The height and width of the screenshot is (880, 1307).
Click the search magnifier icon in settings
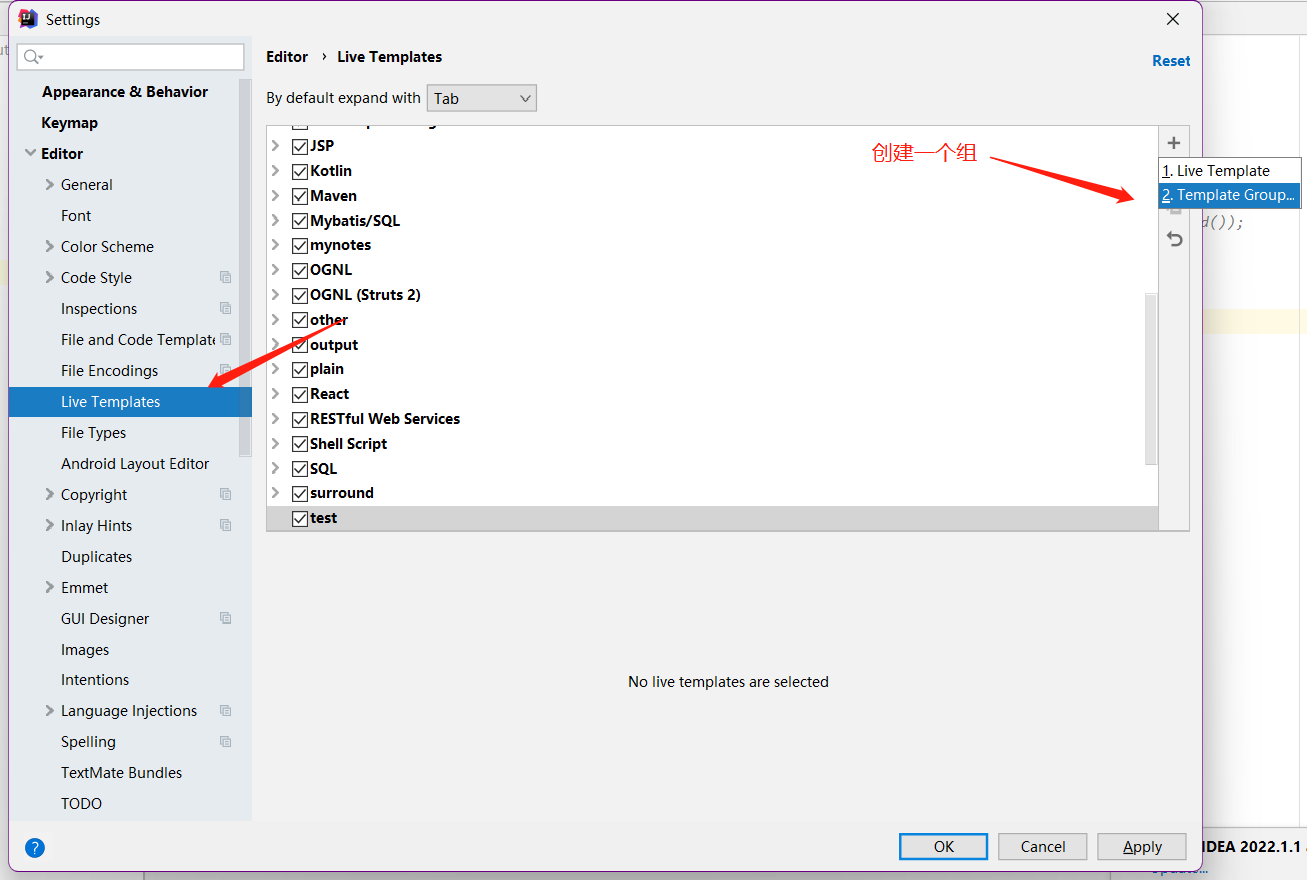[x=33, y=57]
